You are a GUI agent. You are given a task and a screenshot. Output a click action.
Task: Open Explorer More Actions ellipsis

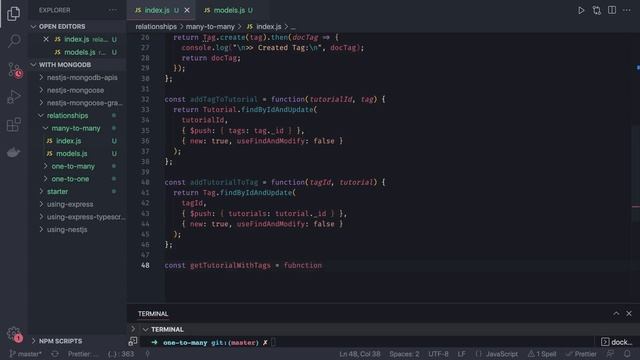tap(113, 10)
